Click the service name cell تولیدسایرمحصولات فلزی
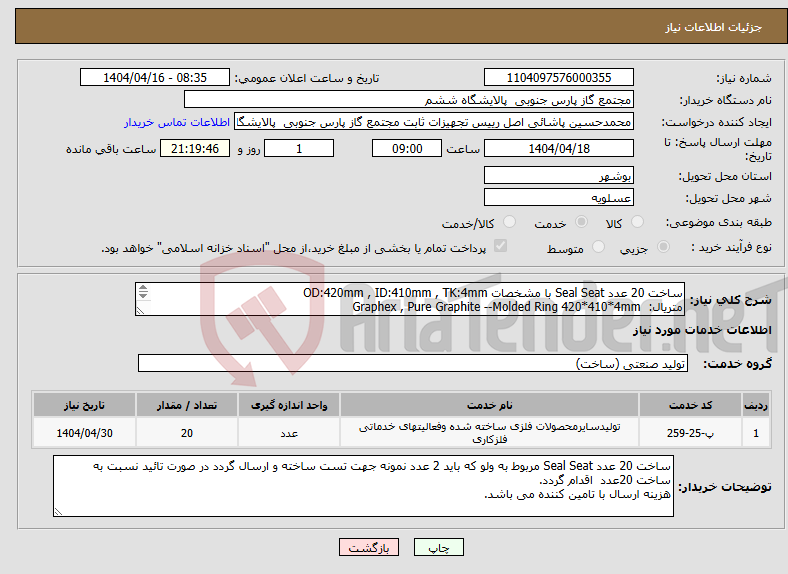The width and height of the screenshot is (788, 574). 489,433
